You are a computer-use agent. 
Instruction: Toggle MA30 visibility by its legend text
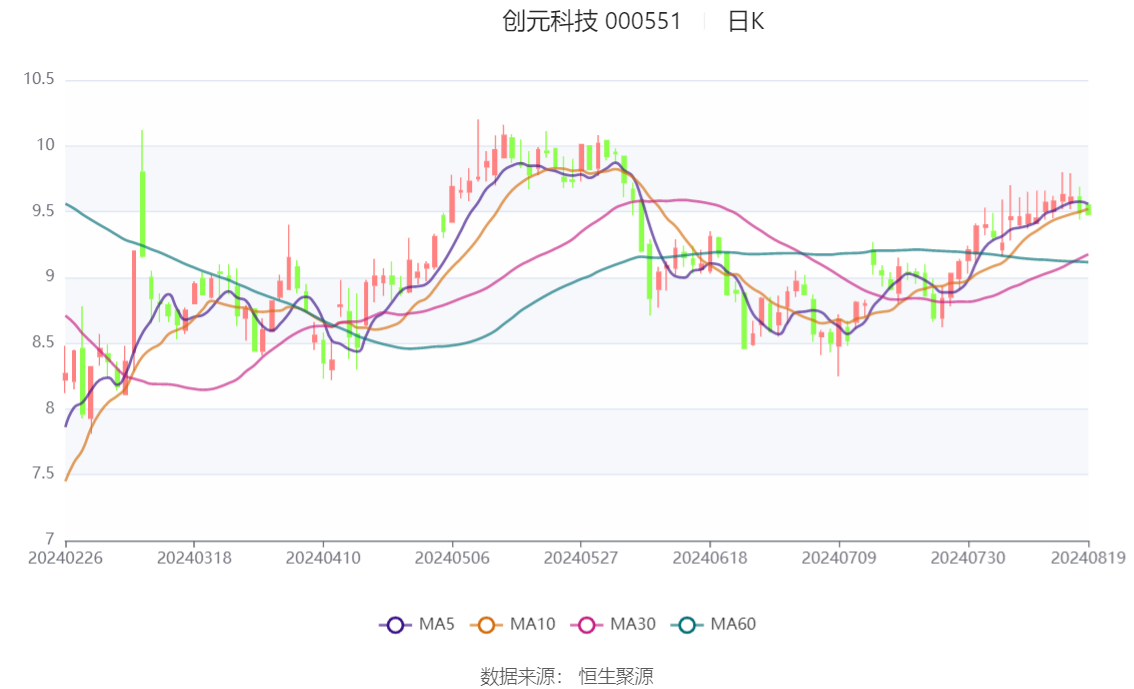click(633, 625)
